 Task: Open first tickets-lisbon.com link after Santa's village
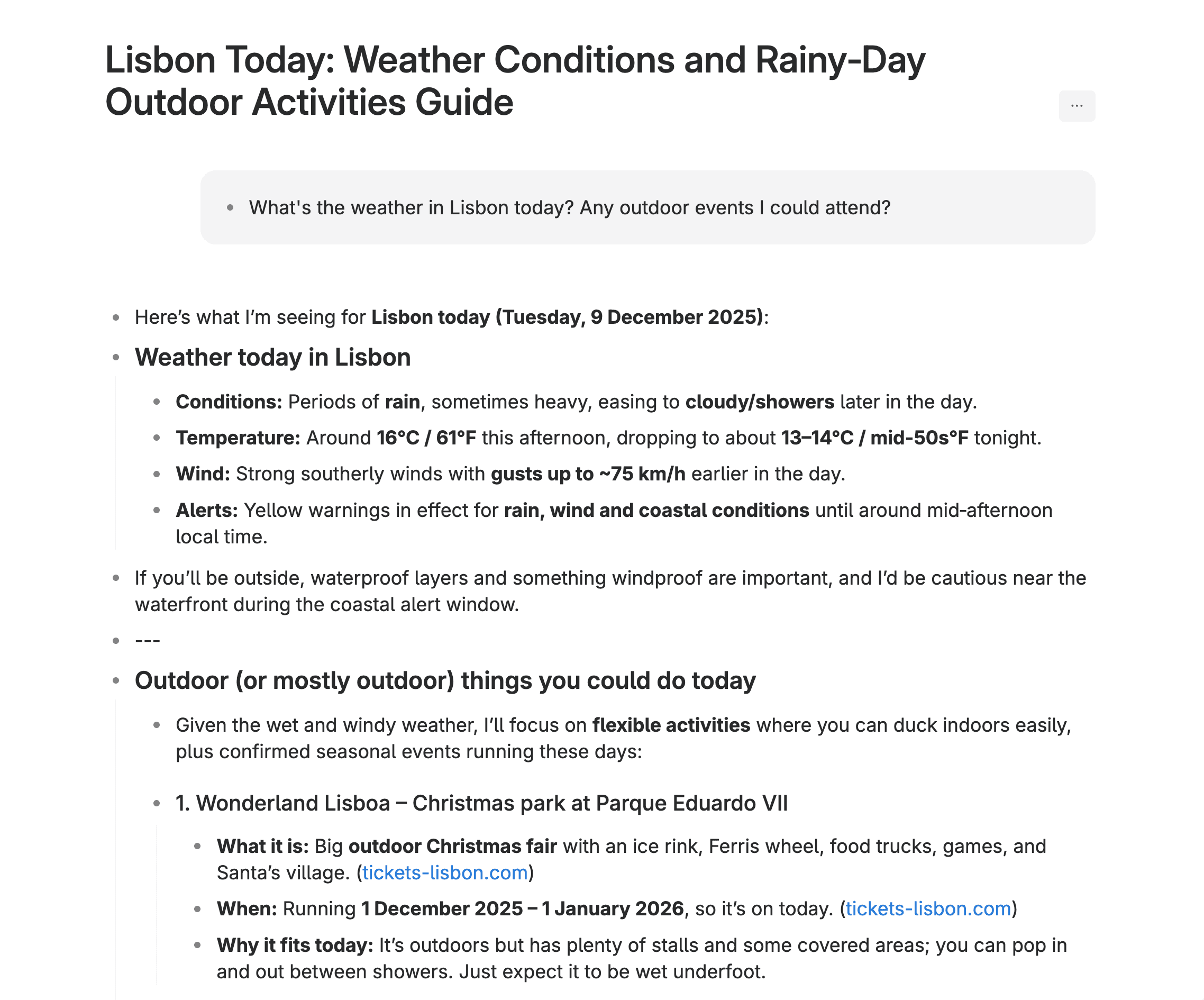point(444,872)
